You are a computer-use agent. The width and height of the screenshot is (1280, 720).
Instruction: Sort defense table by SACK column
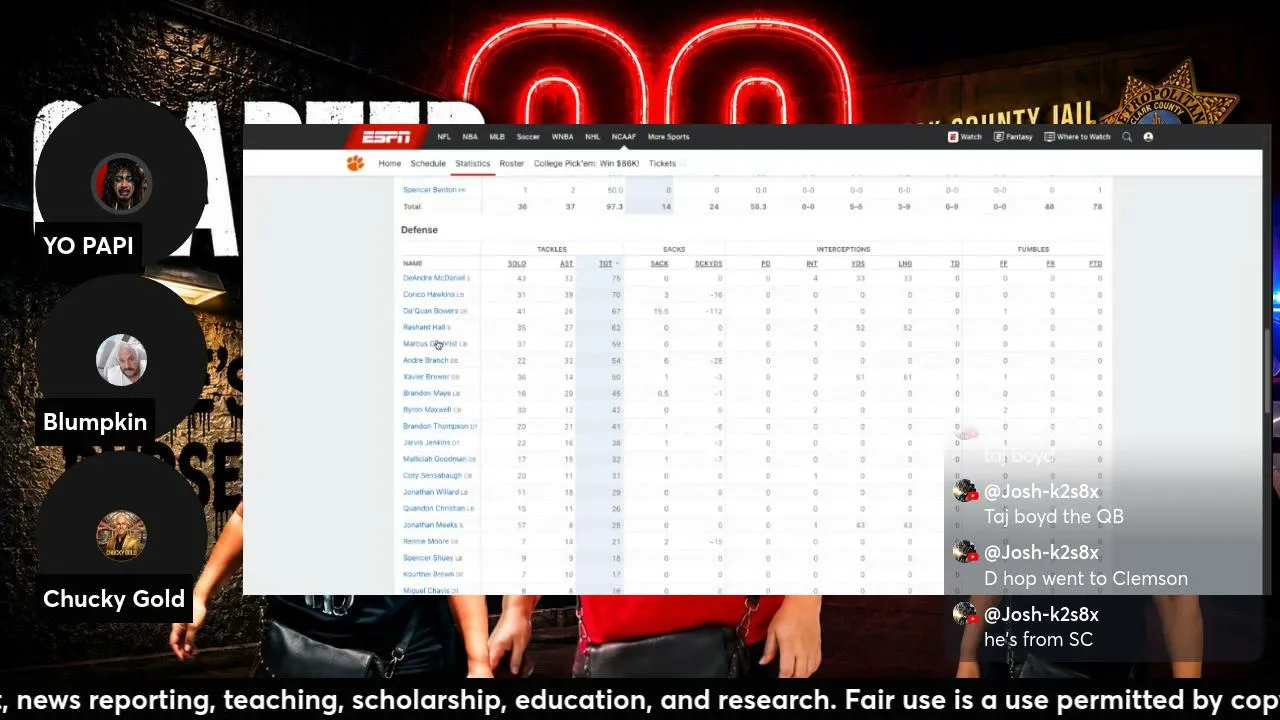tap(660, 264)
